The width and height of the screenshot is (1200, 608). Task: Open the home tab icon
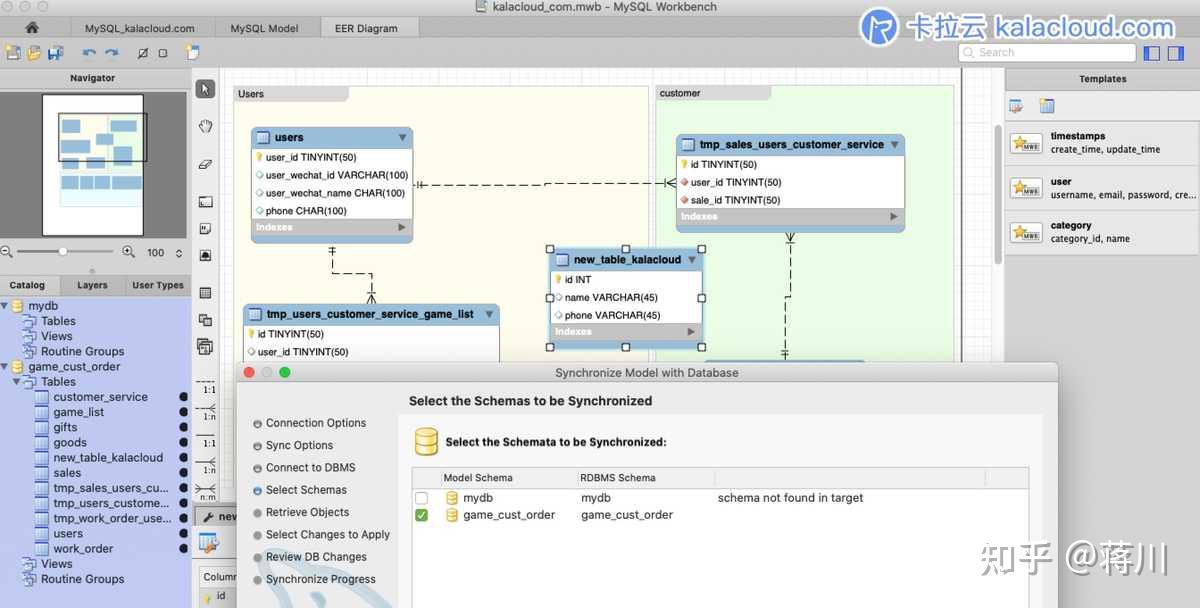click(x=32, y=28)
